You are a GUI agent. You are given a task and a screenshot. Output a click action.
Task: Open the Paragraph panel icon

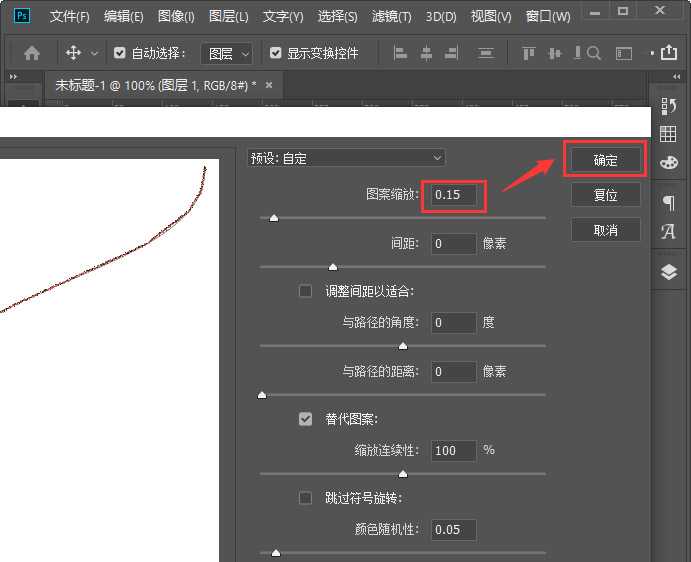(x=669, y=203)
